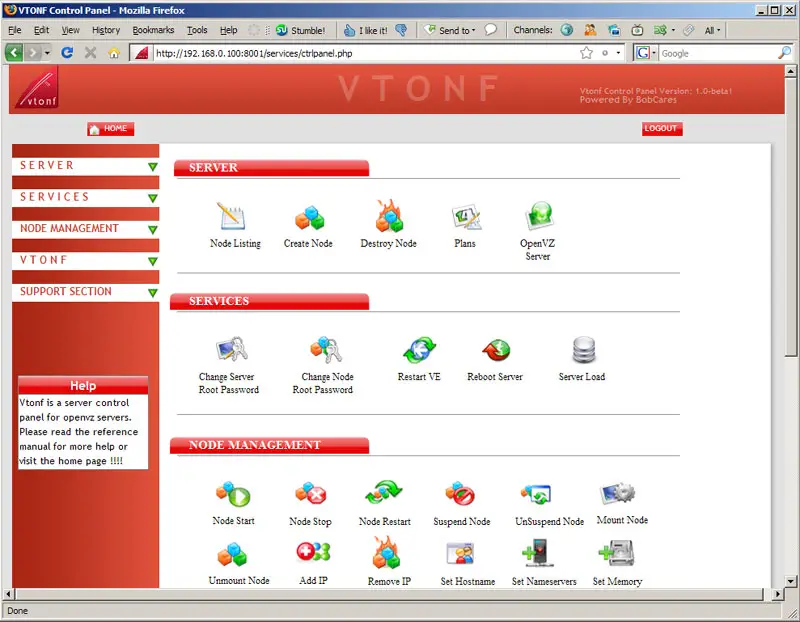This screenshot has width=800, height=622.
Task: Click the vtonf logo in header
Action: (x=37, y=88)
